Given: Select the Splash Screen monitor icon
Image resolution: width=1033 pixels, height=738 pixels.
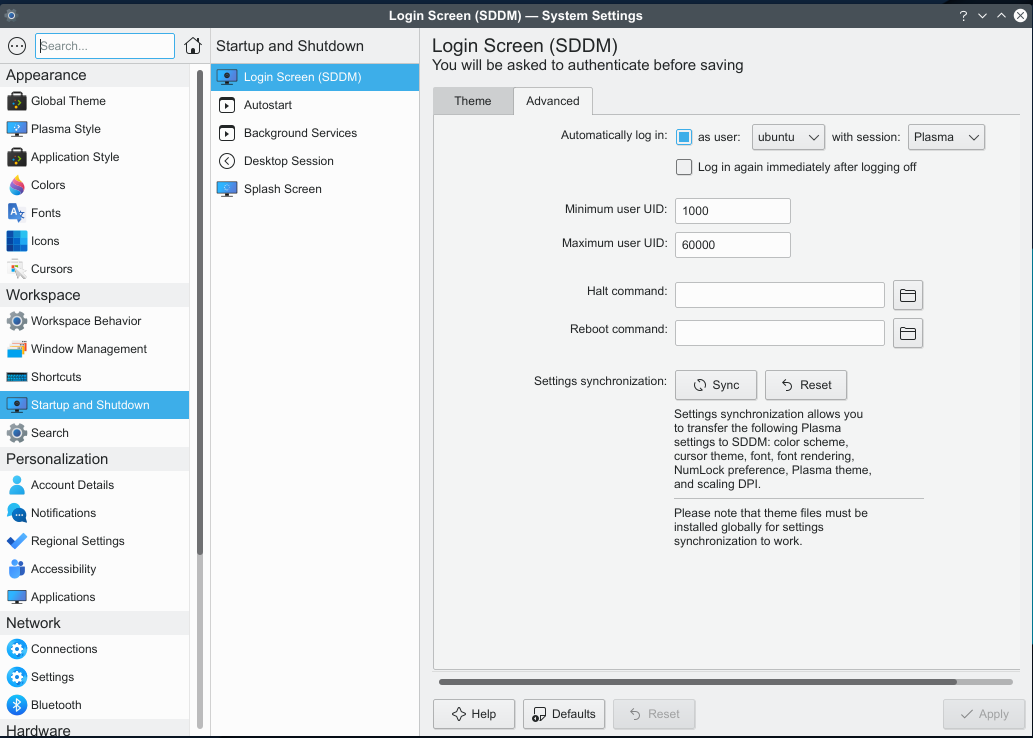Looking at the screenshot, I should click(226, 189).
